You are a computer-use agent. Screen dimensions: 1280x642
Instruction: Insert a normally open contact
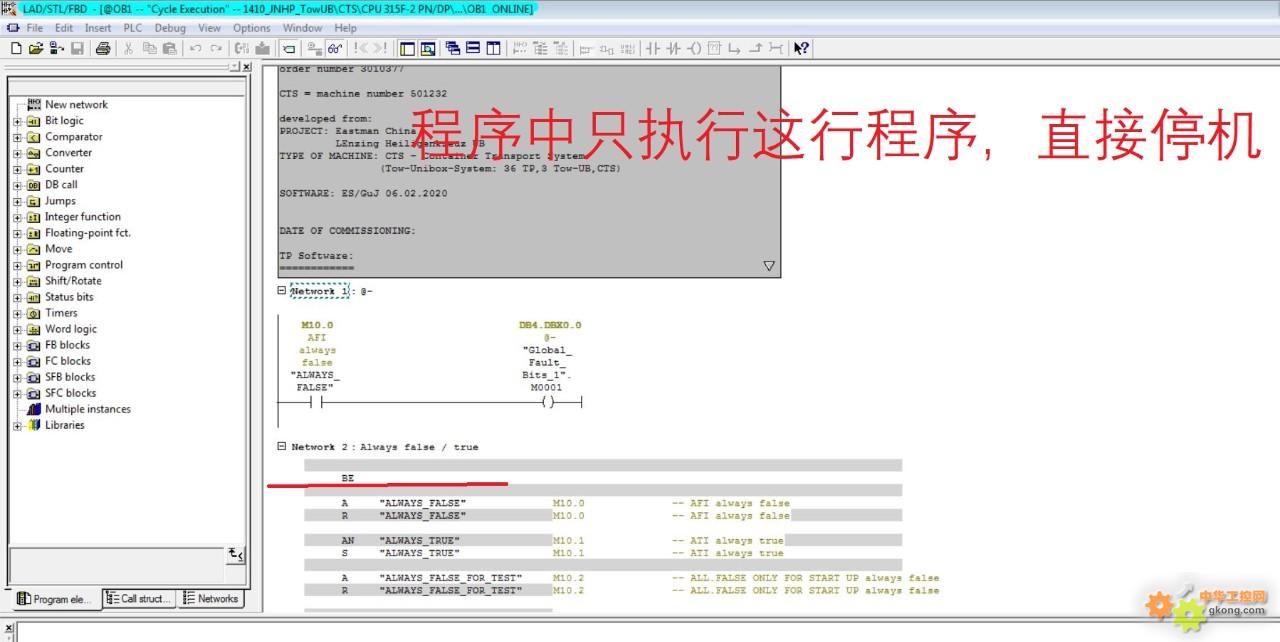[653, 48]
